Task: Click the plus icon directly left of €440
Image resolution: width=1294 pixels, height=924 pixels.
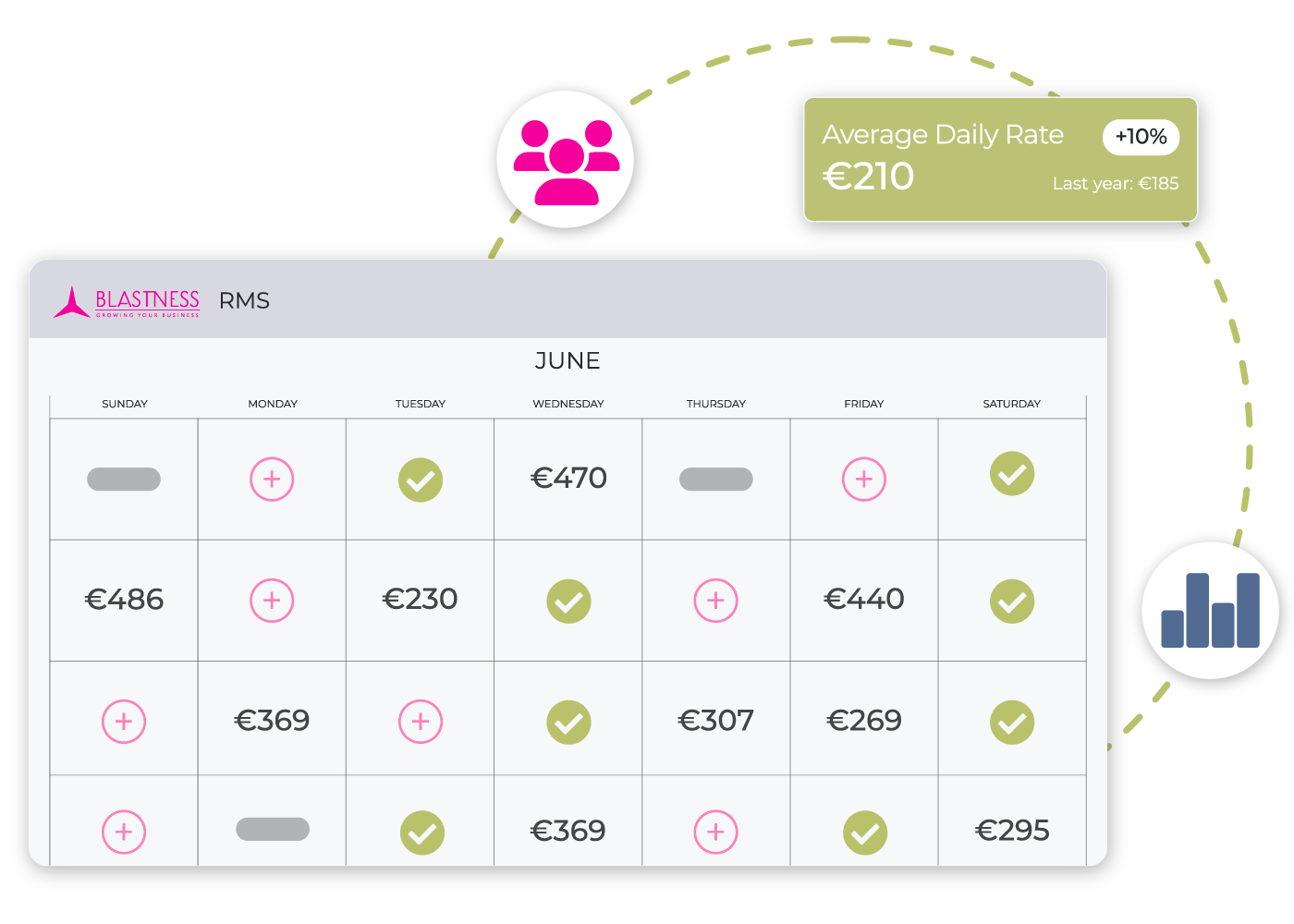Action: (x=715, y=601)
